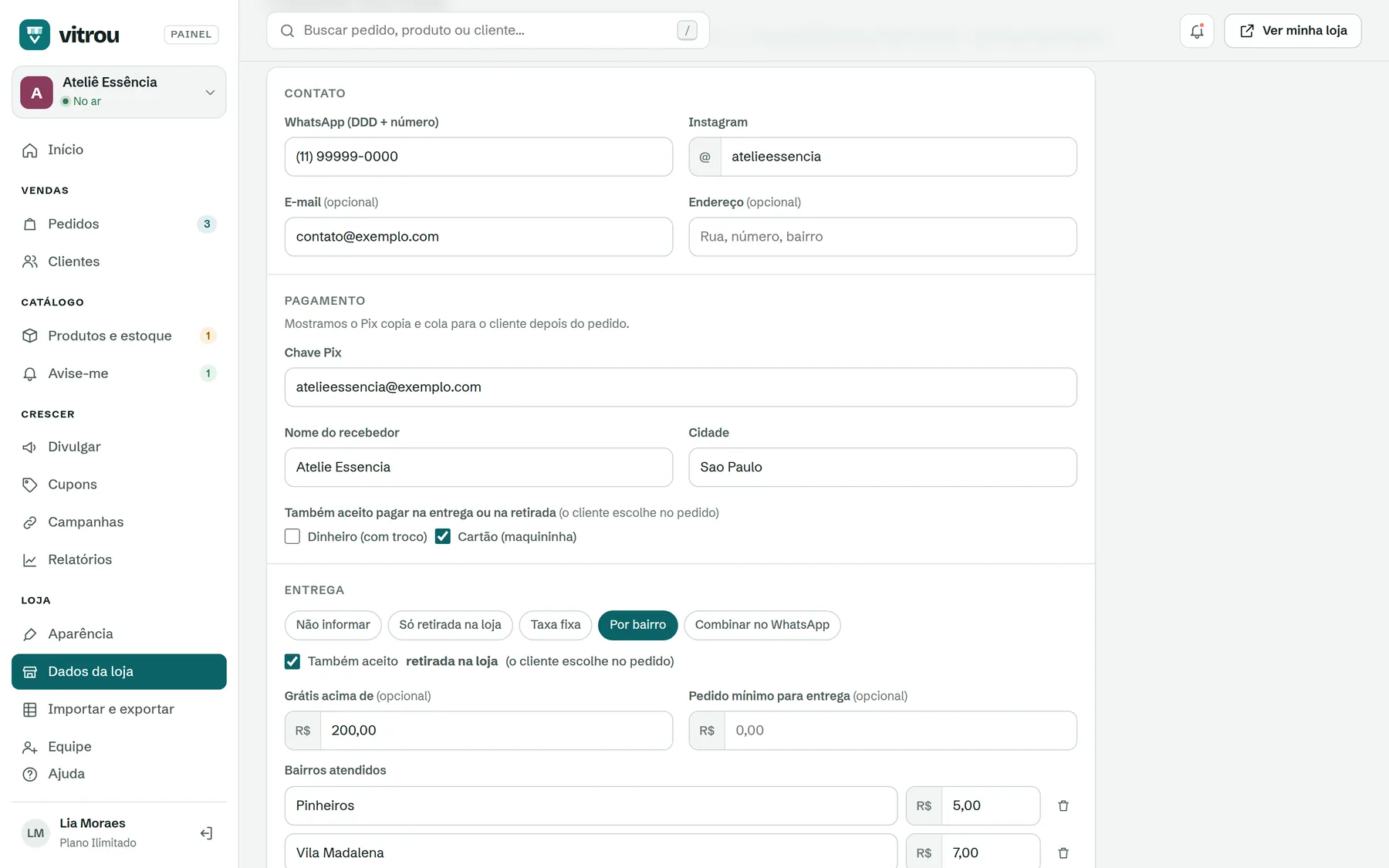Select Taxa fixa delivery pill
This screenshot has height=868, width=1389.
click(556, 625)
